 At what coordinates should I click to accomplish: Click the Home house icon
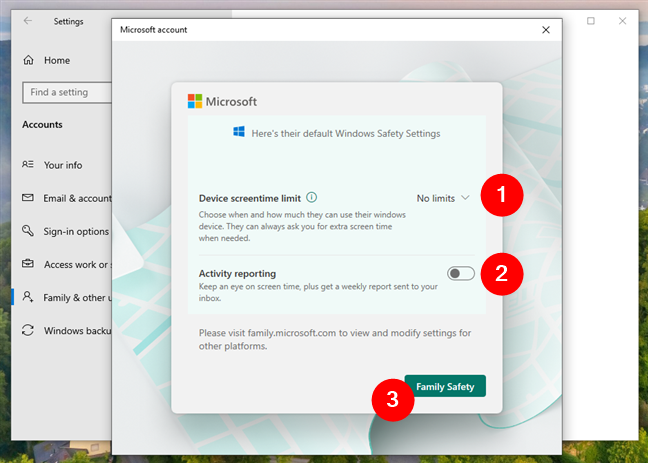click(28, 60)
